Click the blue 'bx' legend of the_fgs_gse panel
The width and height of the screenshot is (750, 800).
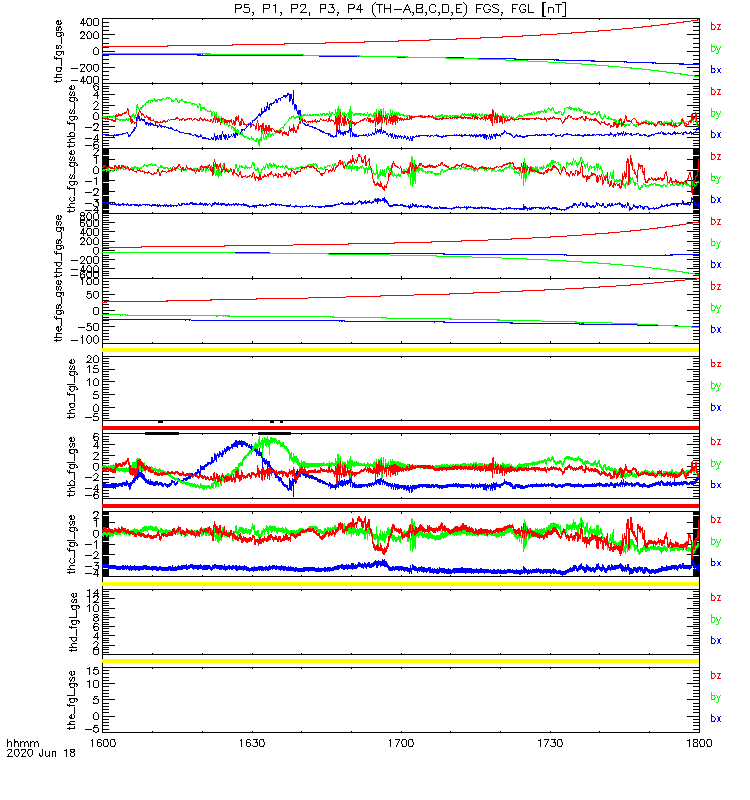point(716,330)
